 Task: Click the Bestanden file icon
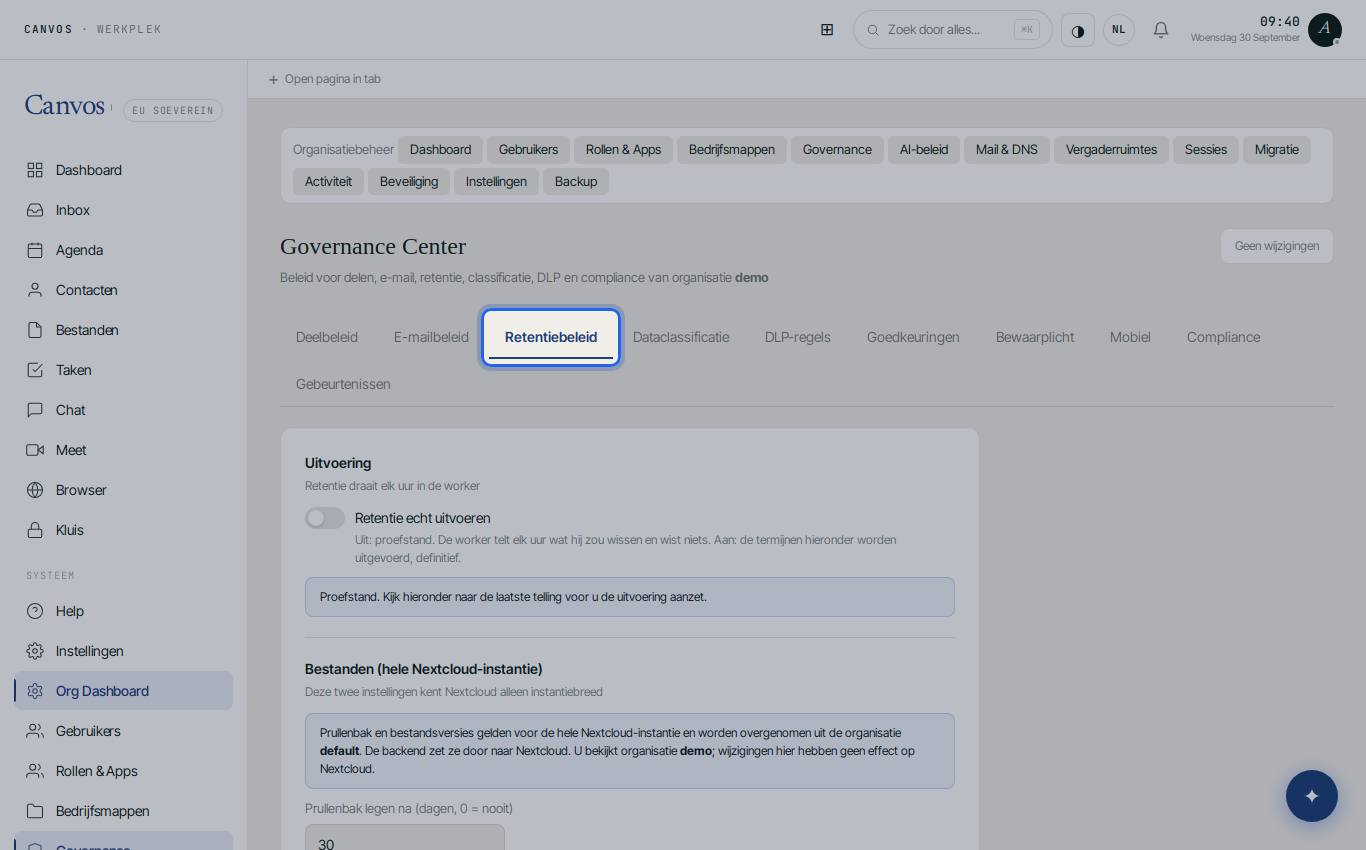coord(35,330)
